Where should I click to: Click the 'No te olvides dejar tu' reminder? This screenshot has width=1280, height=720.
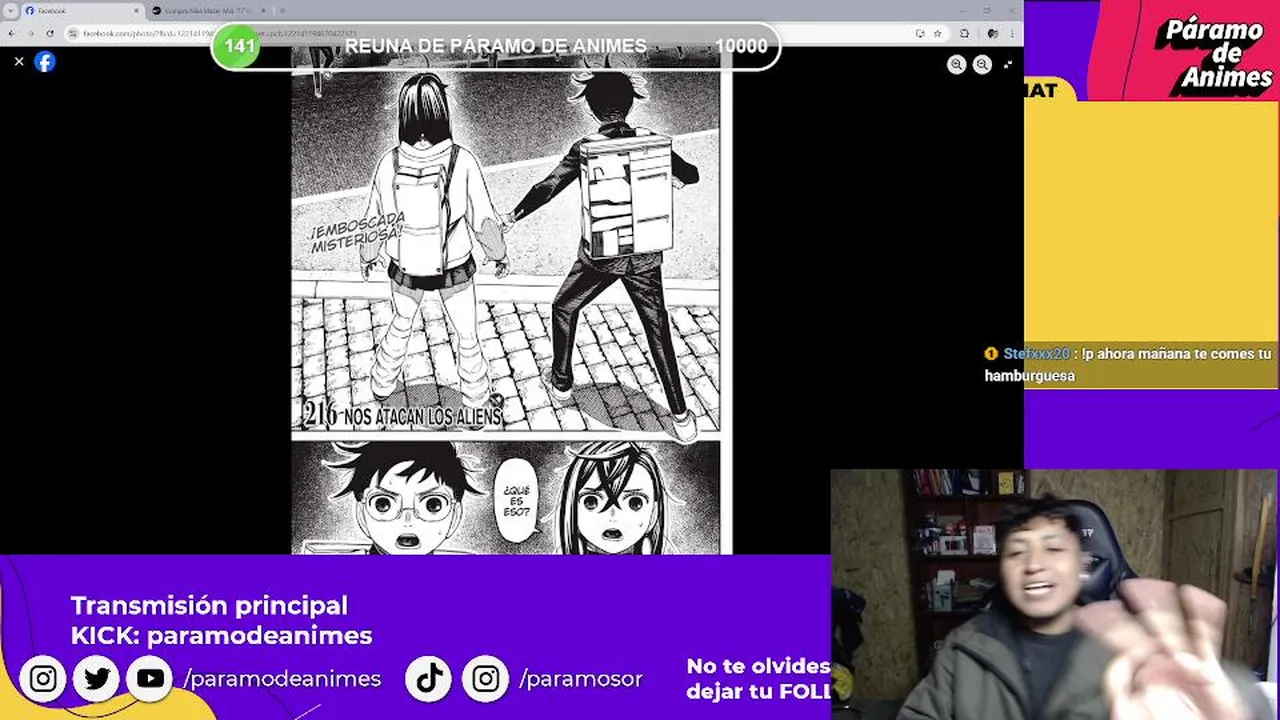pyautogui.click(x=758, y=678)
